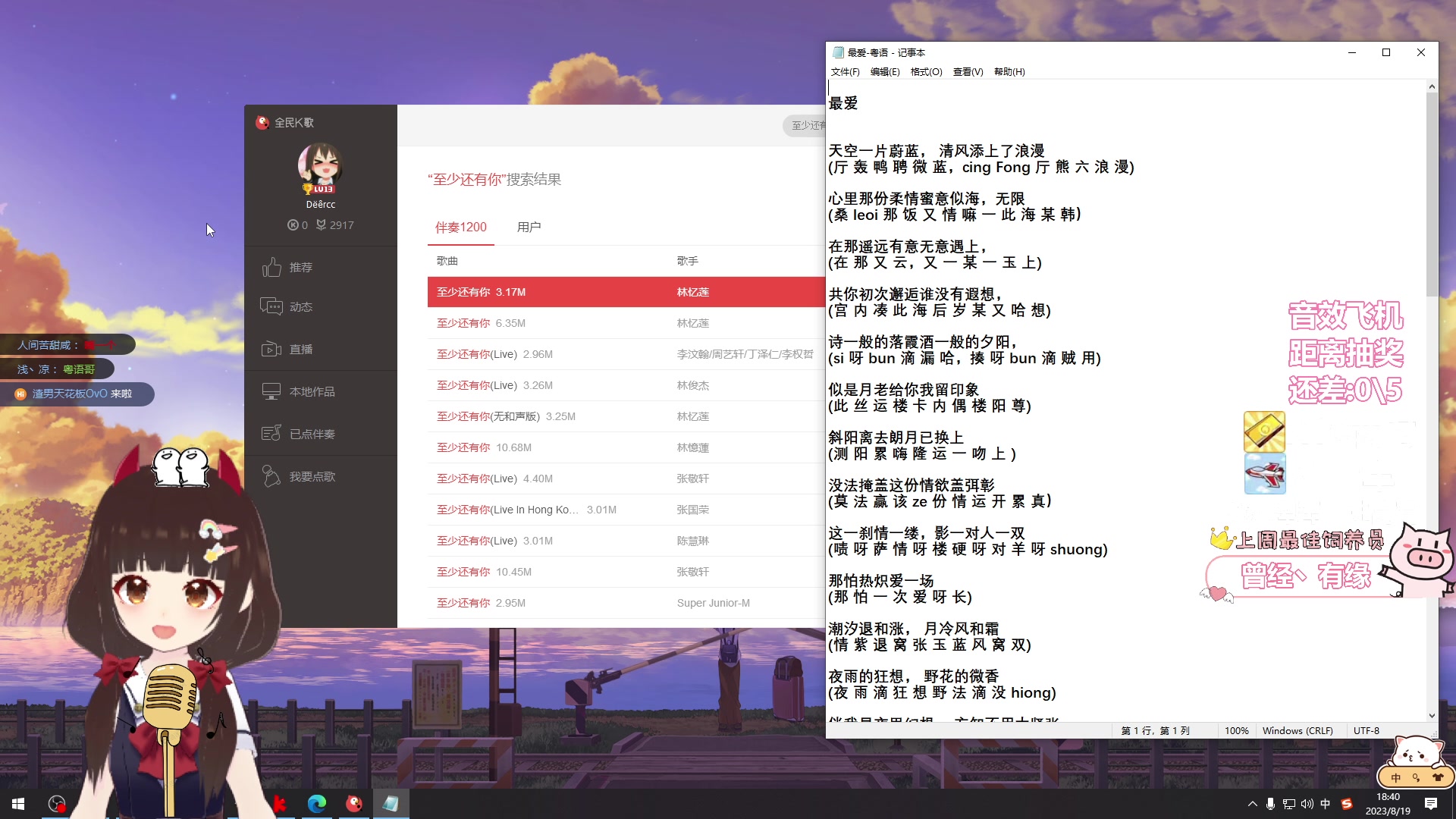Click 中 button on cat input widget
The width and height of the screenshot is (1456, 819).
[1396, 777]
